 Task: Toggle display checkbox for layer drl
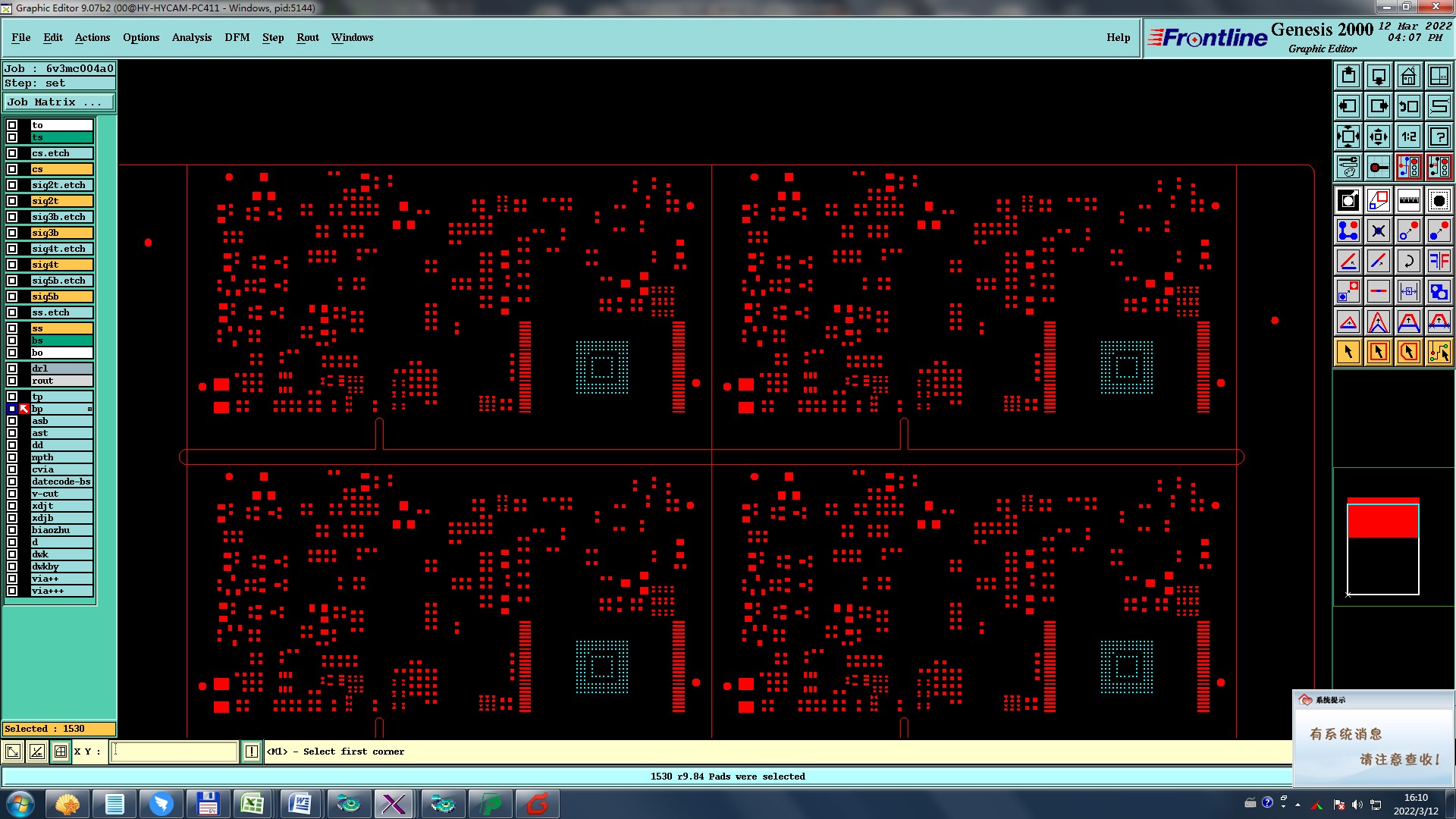coord(12,369)
